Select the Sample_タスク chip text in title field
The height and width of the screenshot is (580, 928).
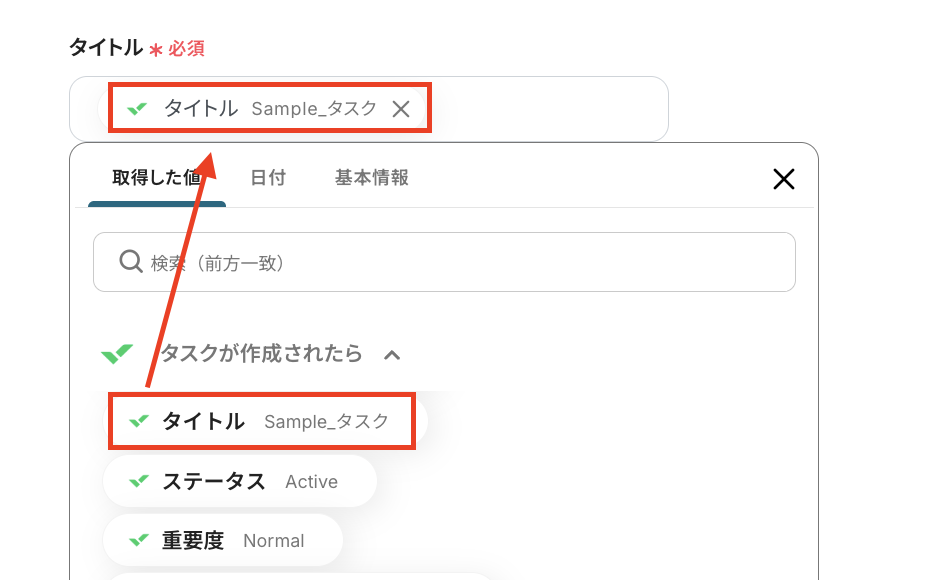pos(313,109)
